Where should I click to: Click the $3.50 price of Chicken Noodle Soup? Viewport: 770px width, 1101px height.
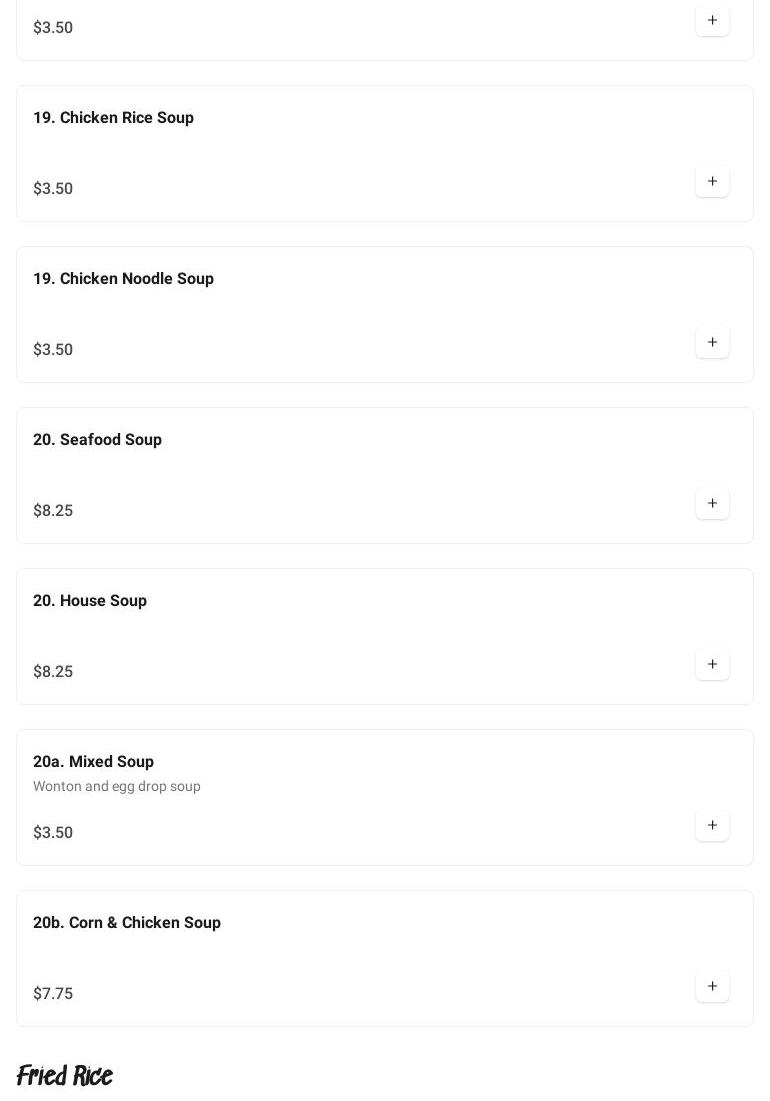click(53, 350)
